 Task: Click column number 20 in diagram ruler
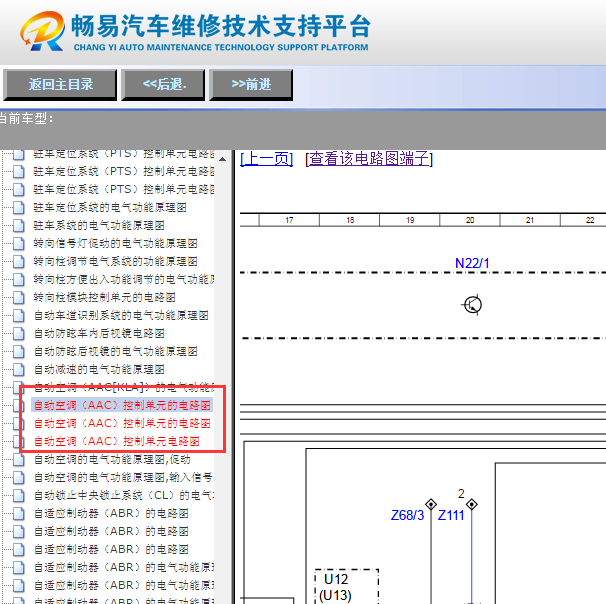pos(470,220)
